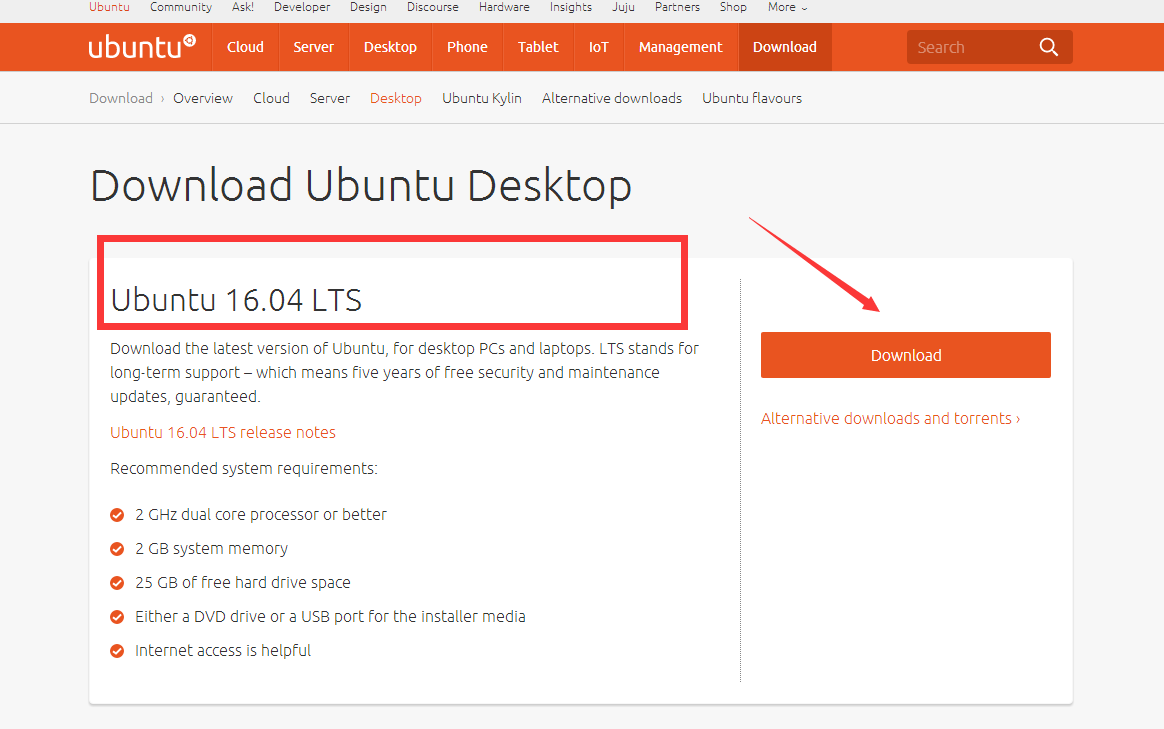Open the Management navigation item
This screenshot has height=729, width=1164.
[x=681, y=47]
